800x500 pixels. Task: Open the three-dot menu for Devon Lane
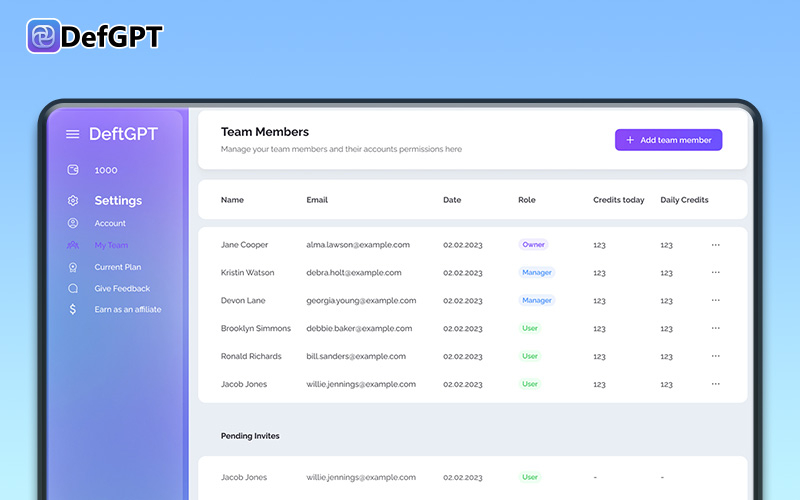coord(715,301)
